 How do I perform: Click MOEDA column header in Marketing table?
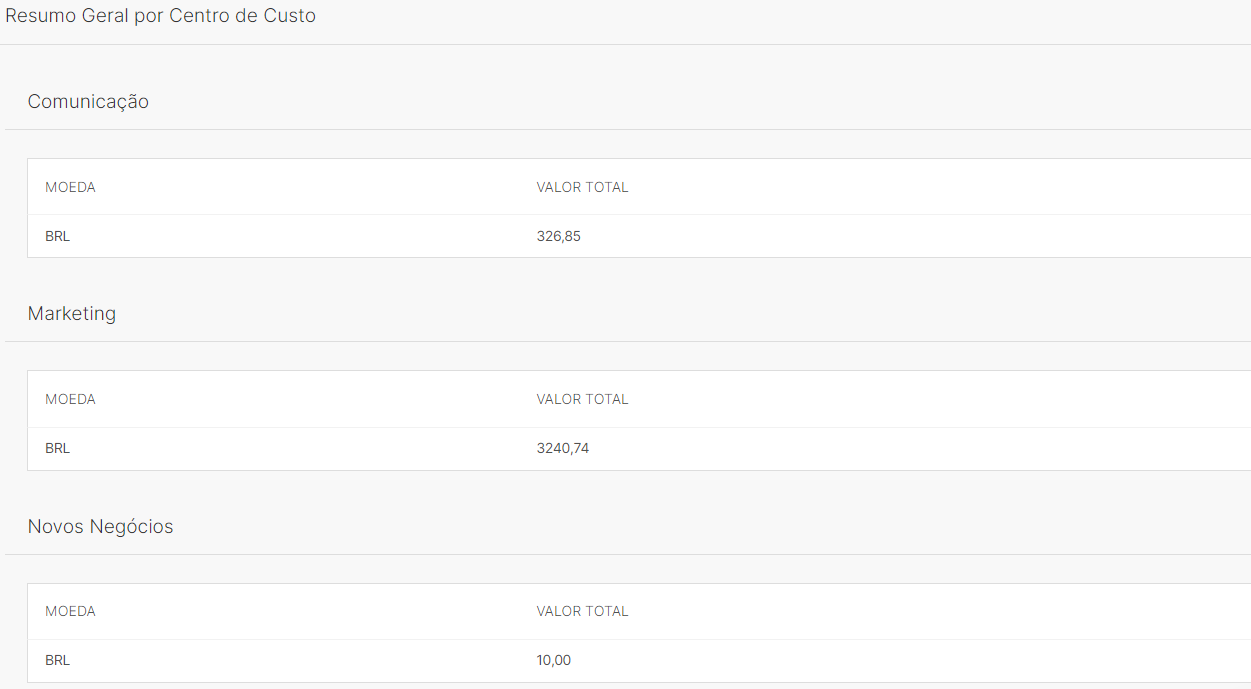(70, 399)
